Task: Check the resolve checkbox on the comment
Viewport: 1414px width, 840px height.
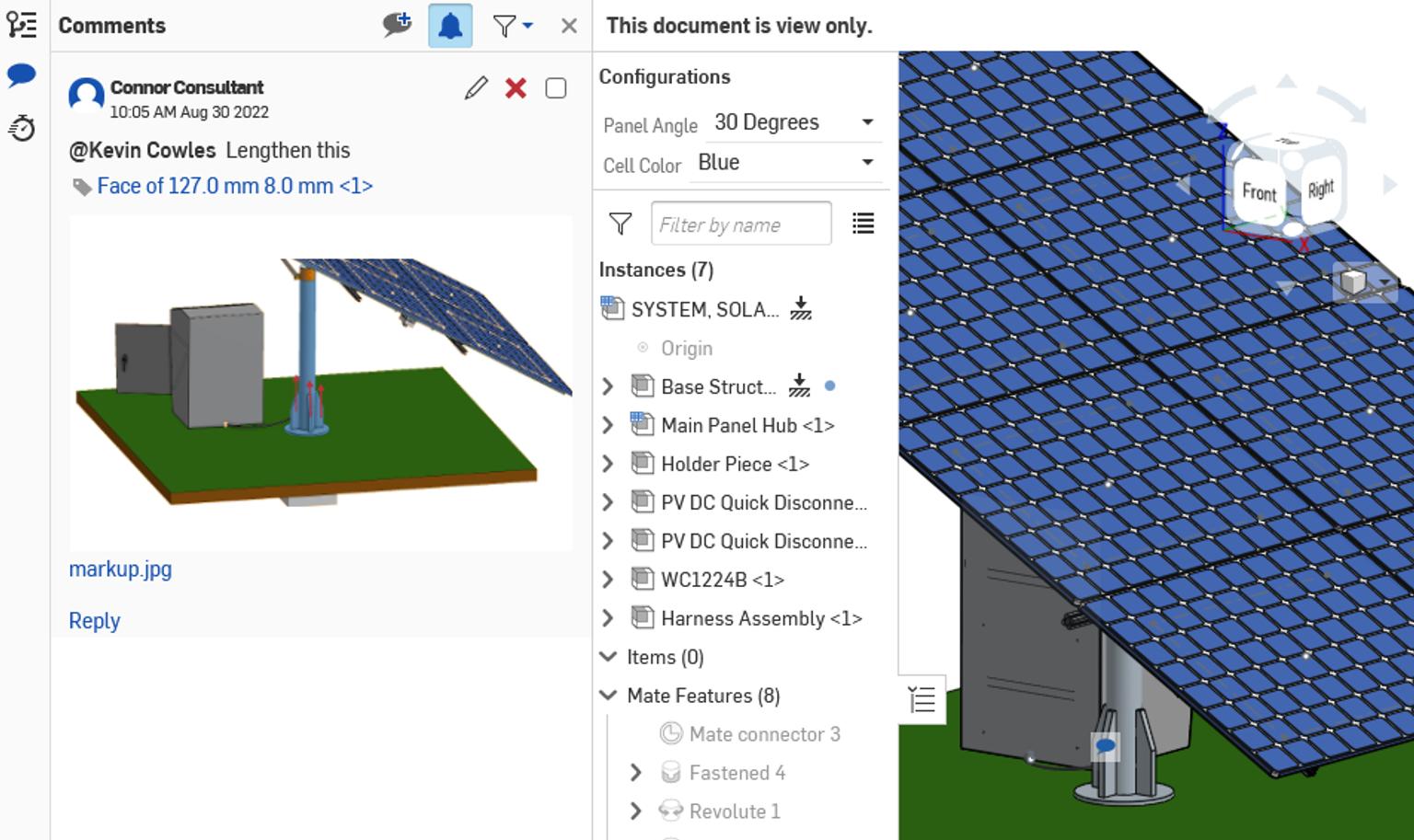Action: [x=555, y=88]
